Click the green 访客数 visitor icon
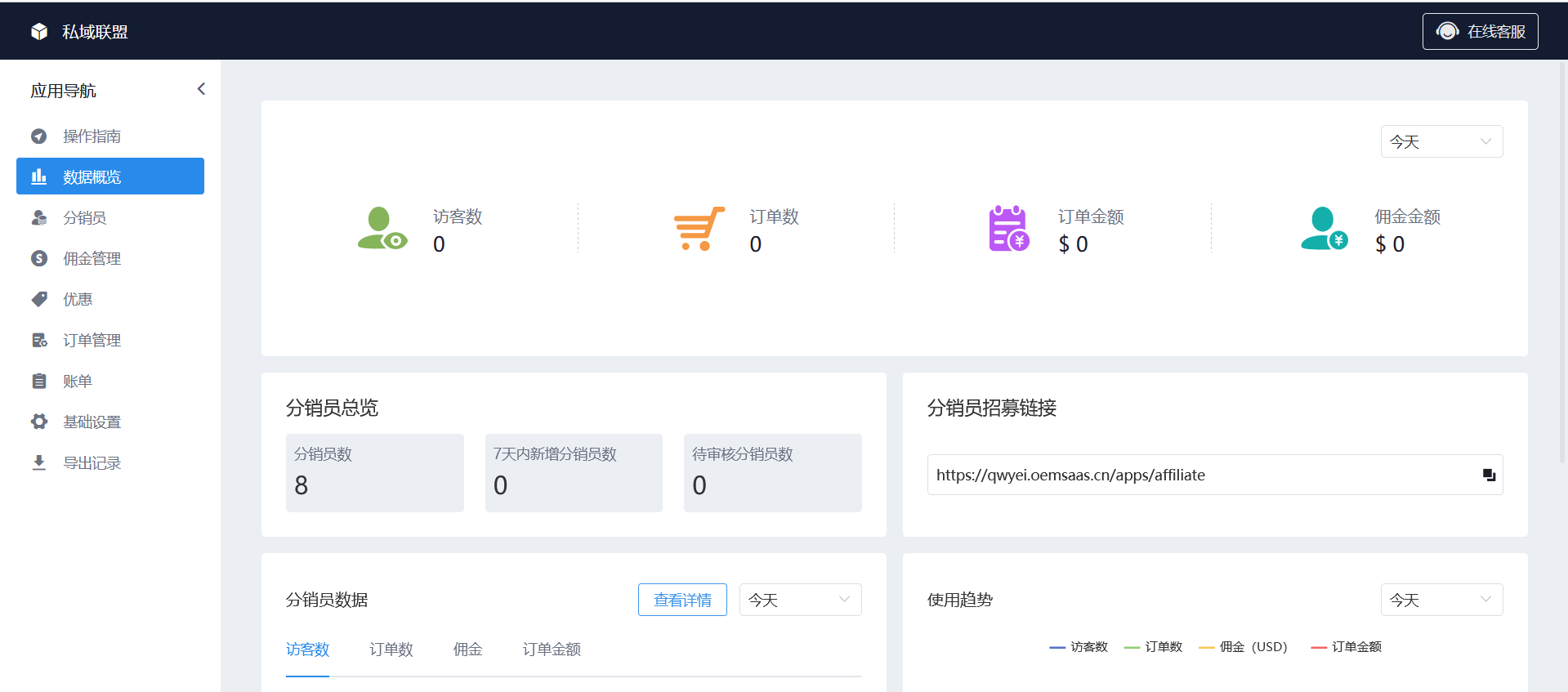The height and width of the screenshot is (692, 1568). (x=382, y=229)
